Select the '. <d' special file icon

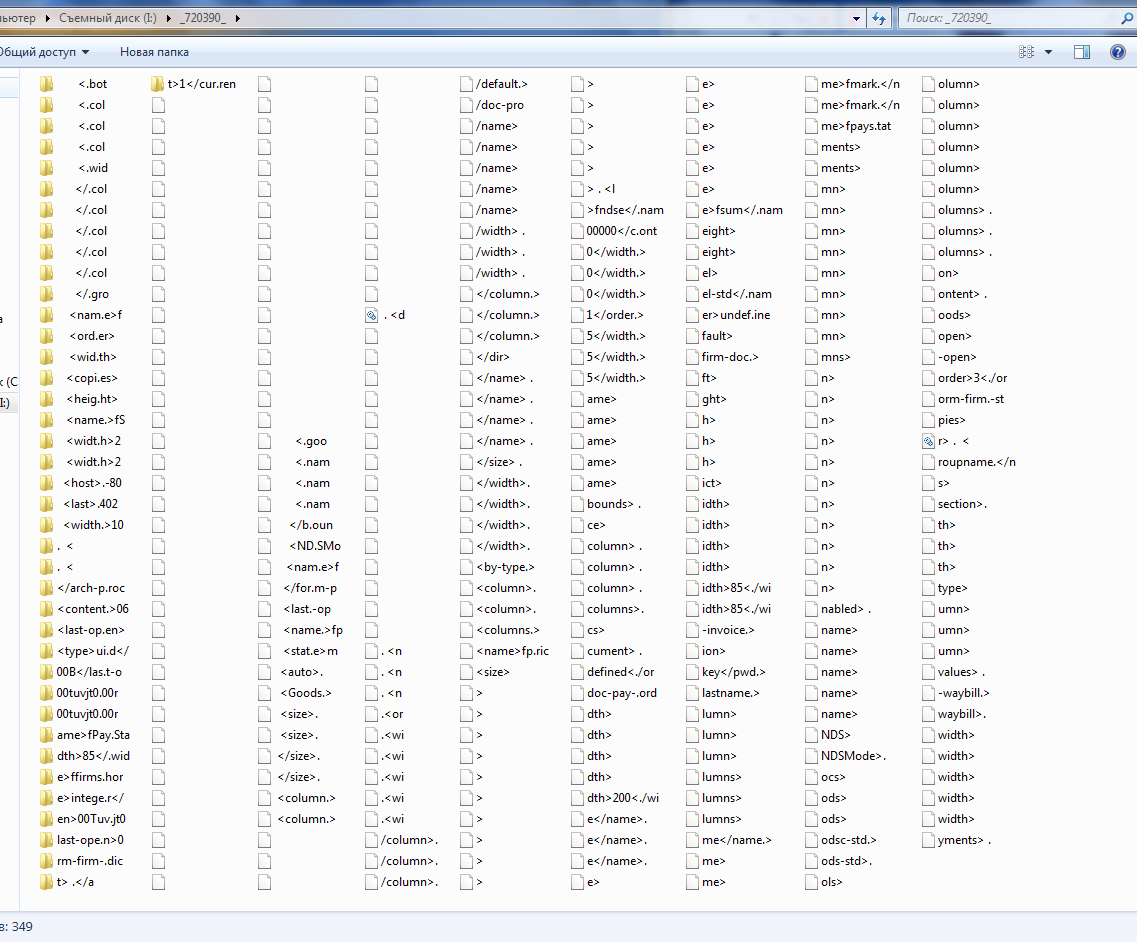click(371, 315)
